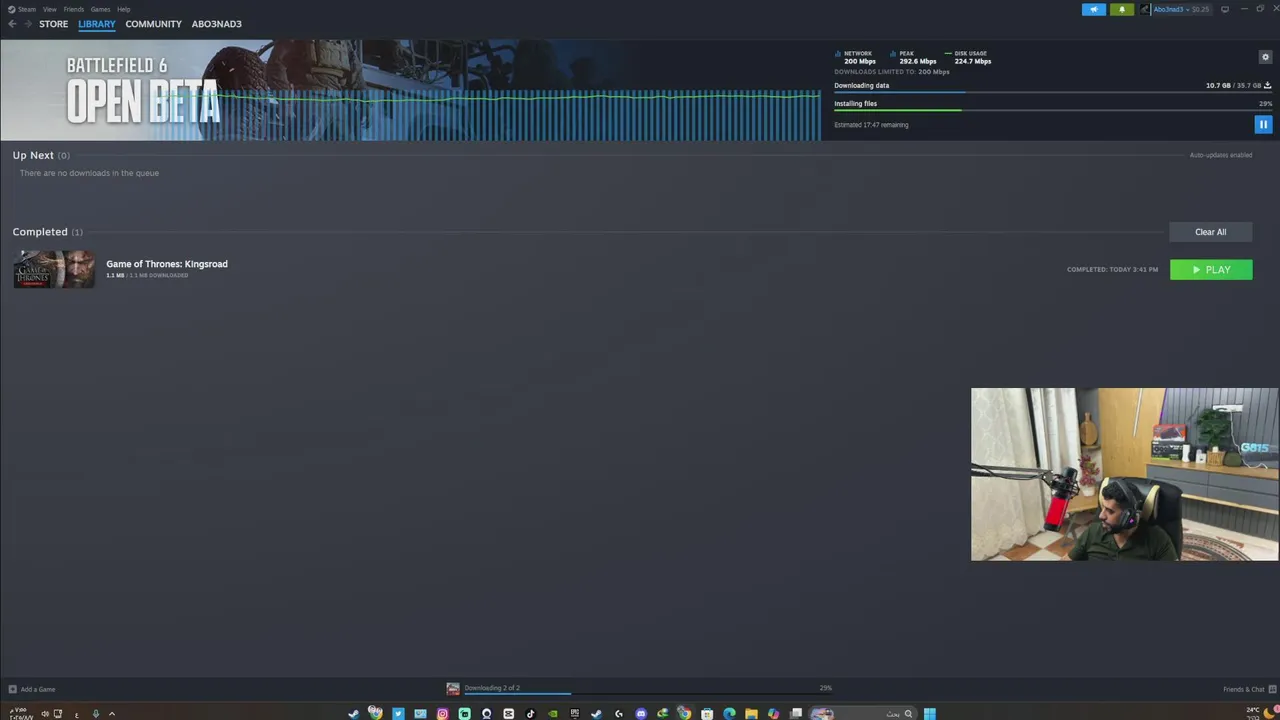Click the webcam overlay video
This screenshot has width=1280, height=720.
[1124, 474]
